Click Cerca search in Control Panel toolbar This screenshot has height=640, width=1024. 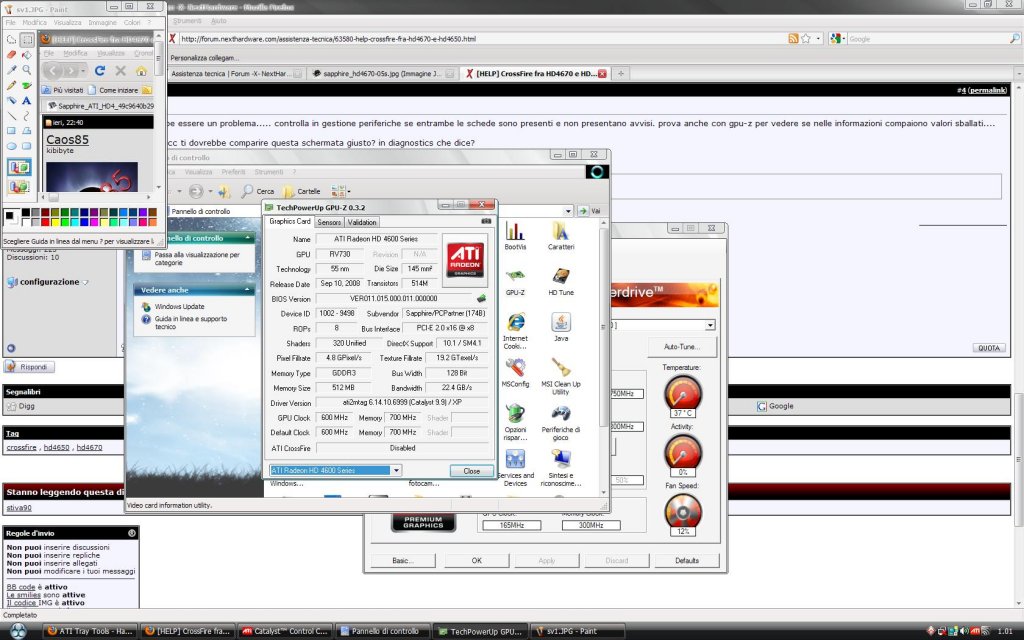coord(257,191)
